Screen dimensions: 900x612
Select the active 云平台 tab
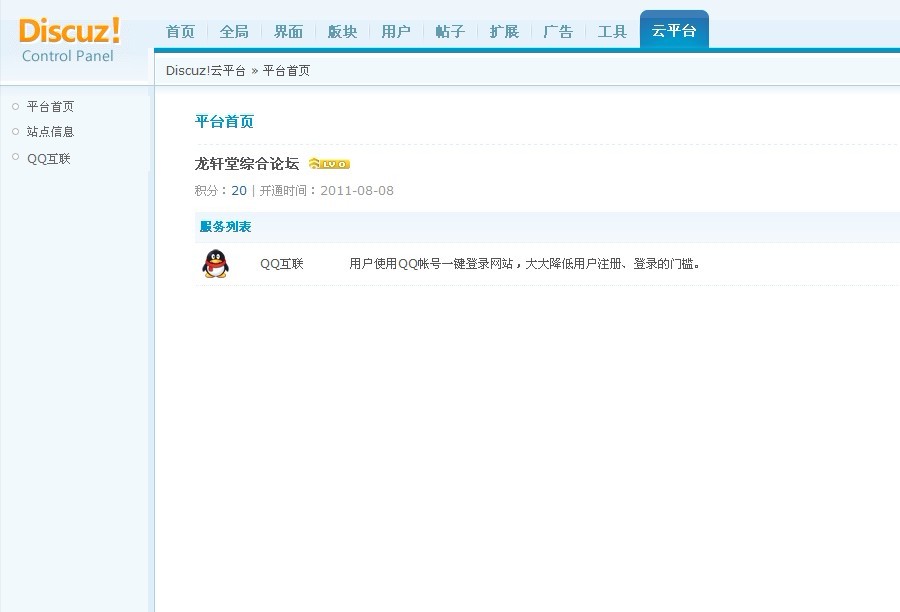click(x=674, y=30)
